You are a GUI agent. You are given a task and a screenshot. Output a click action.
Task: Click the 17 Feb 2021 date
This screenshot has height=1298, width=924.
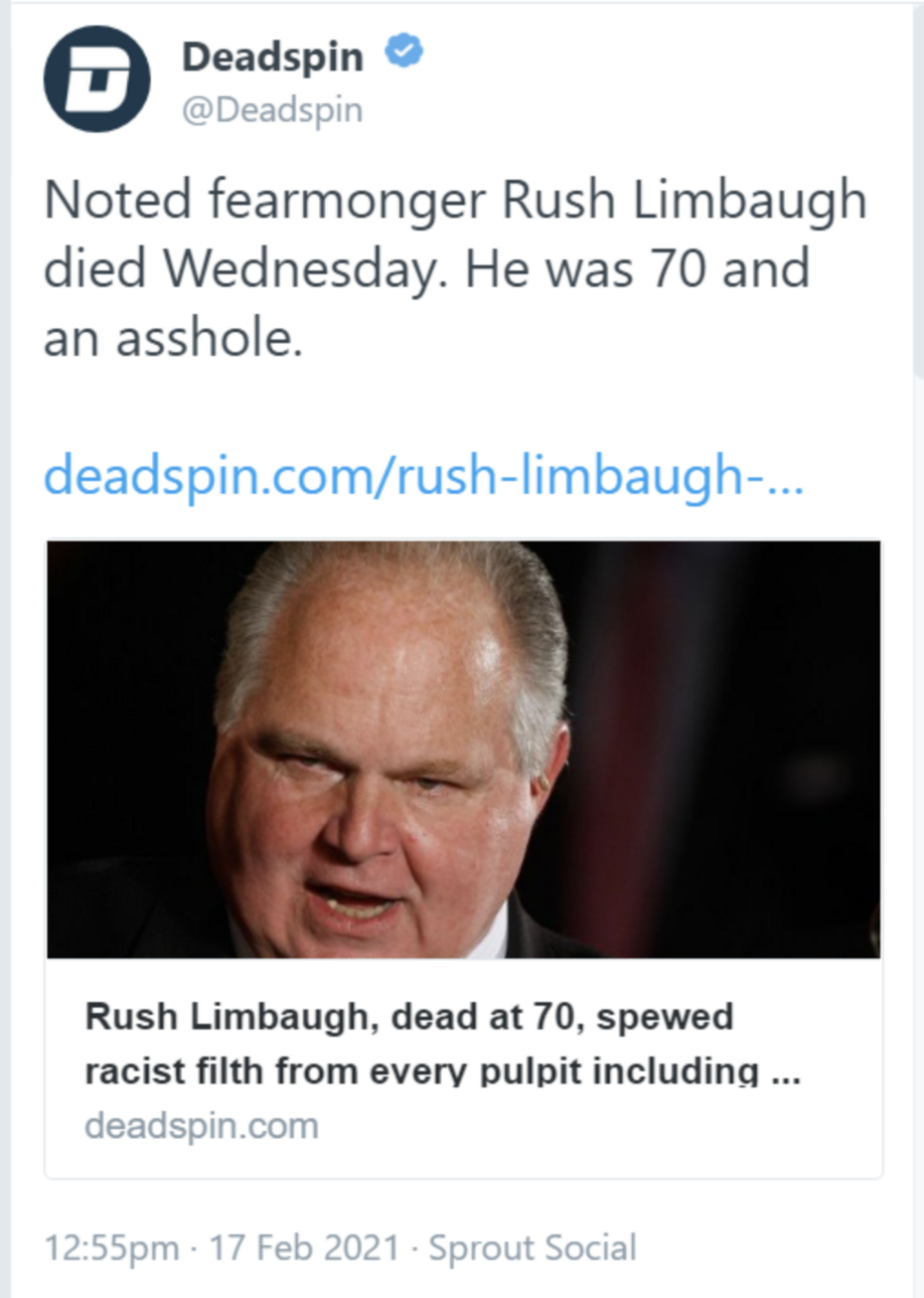303,1247
